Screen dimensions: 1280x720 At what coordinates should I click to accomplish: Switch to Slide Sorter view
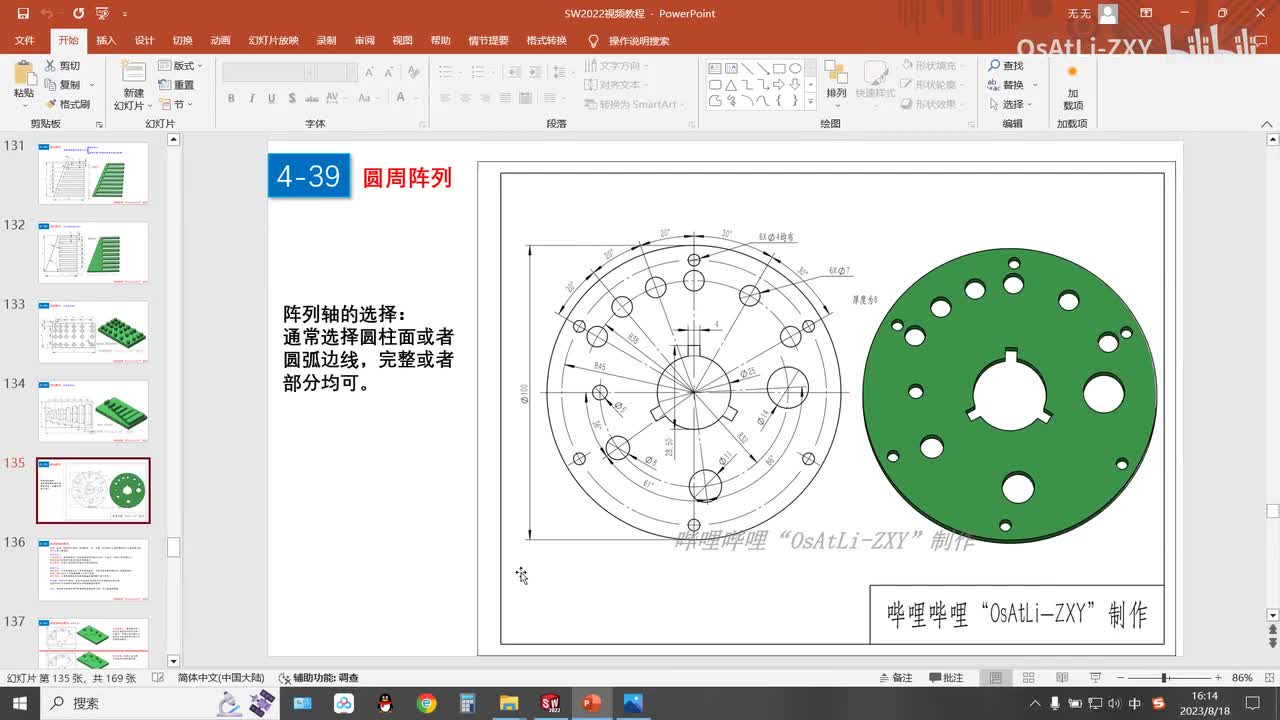(x=1029, y=678)
